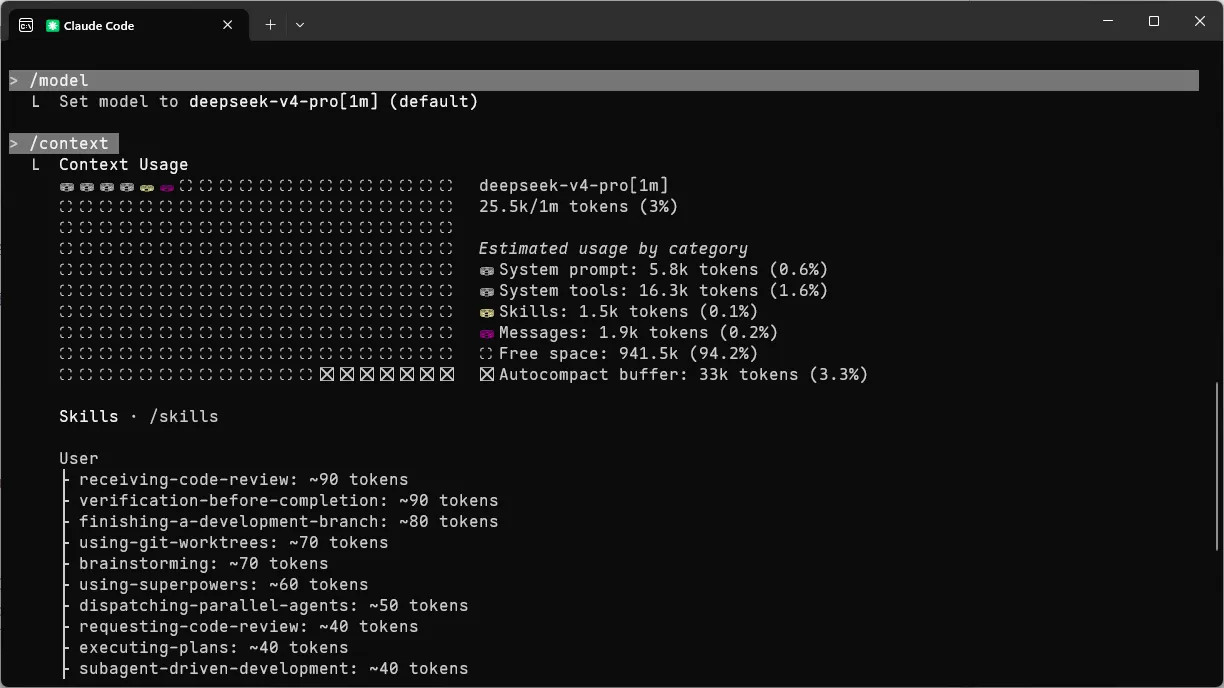Click the /context command line
1224x688 pixels.
[x=64, y=144]
